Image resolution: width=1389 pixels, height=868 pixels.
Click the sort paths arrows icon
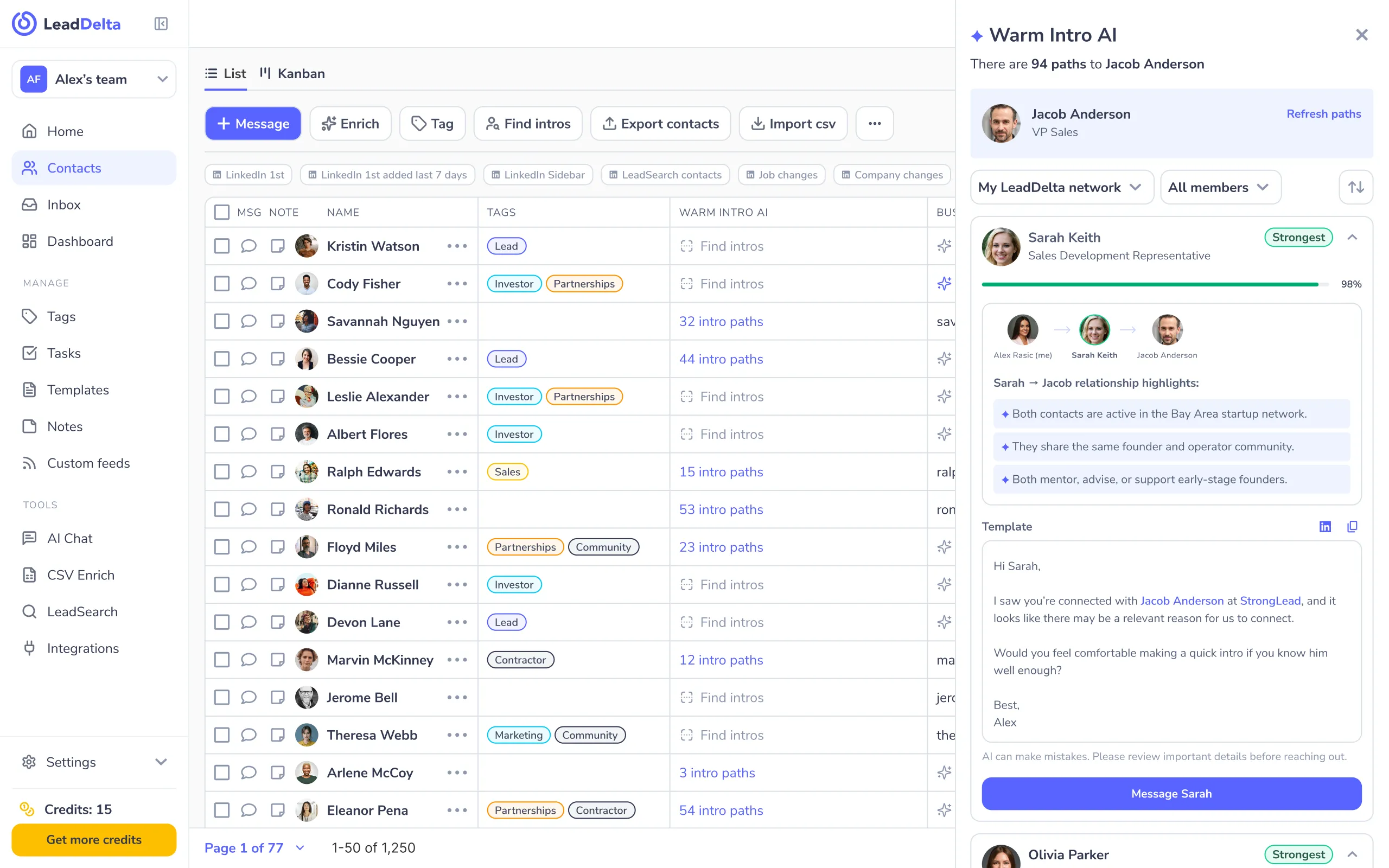(1356, 187)
